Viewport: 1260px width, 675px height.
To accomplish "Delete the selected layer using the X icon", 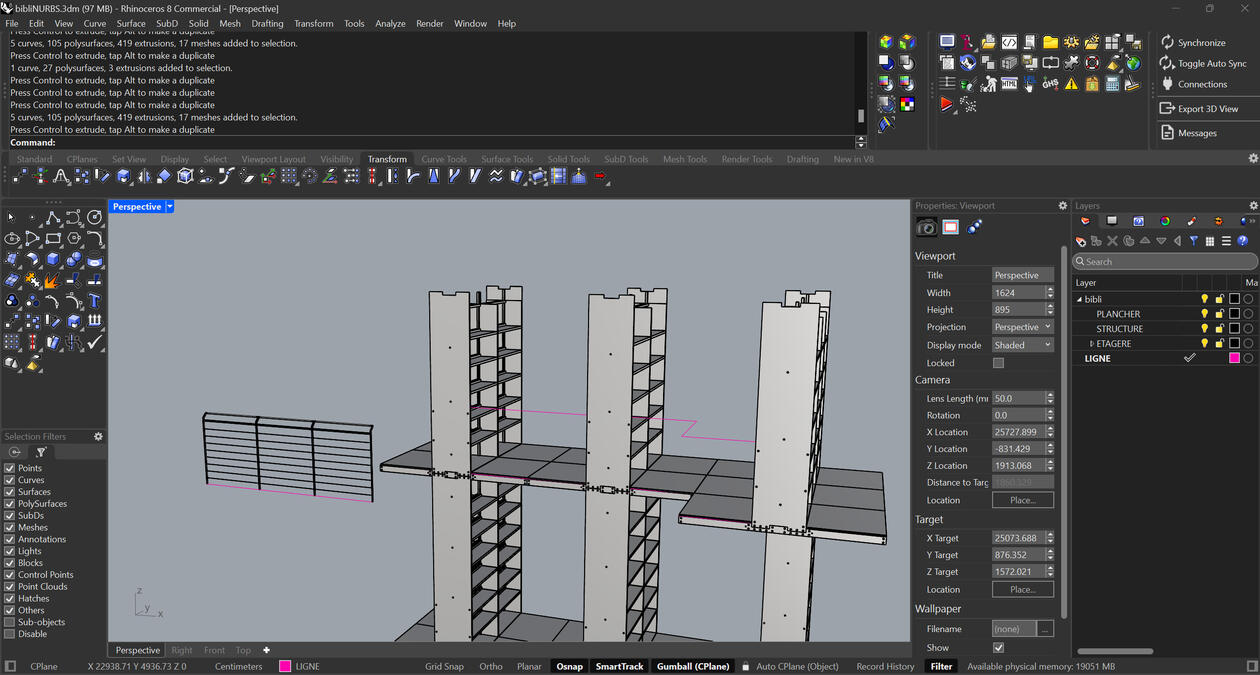I will (x=1112, y=241).
